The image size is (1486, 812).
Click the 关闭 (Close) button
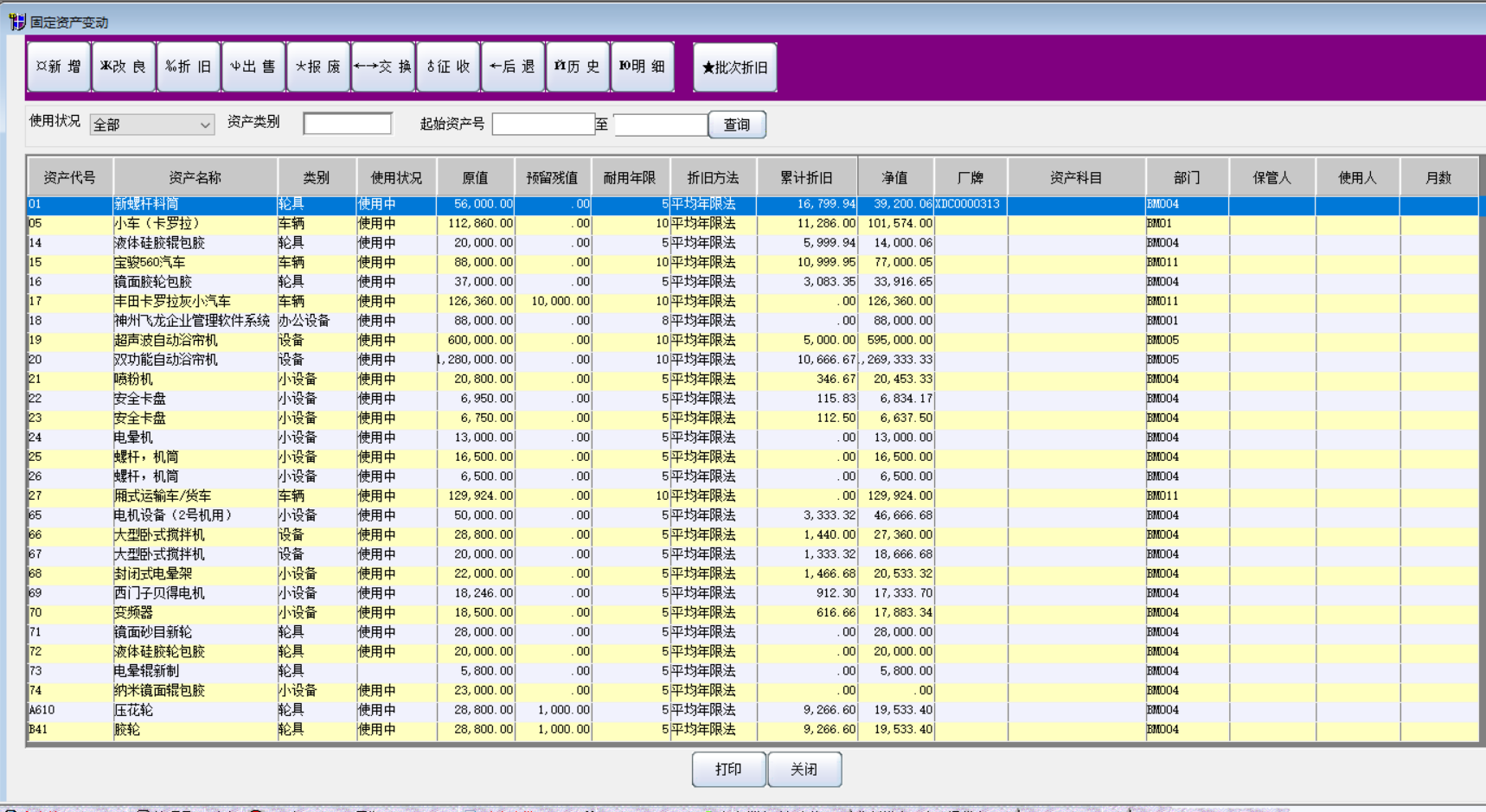tap(804, 770)
